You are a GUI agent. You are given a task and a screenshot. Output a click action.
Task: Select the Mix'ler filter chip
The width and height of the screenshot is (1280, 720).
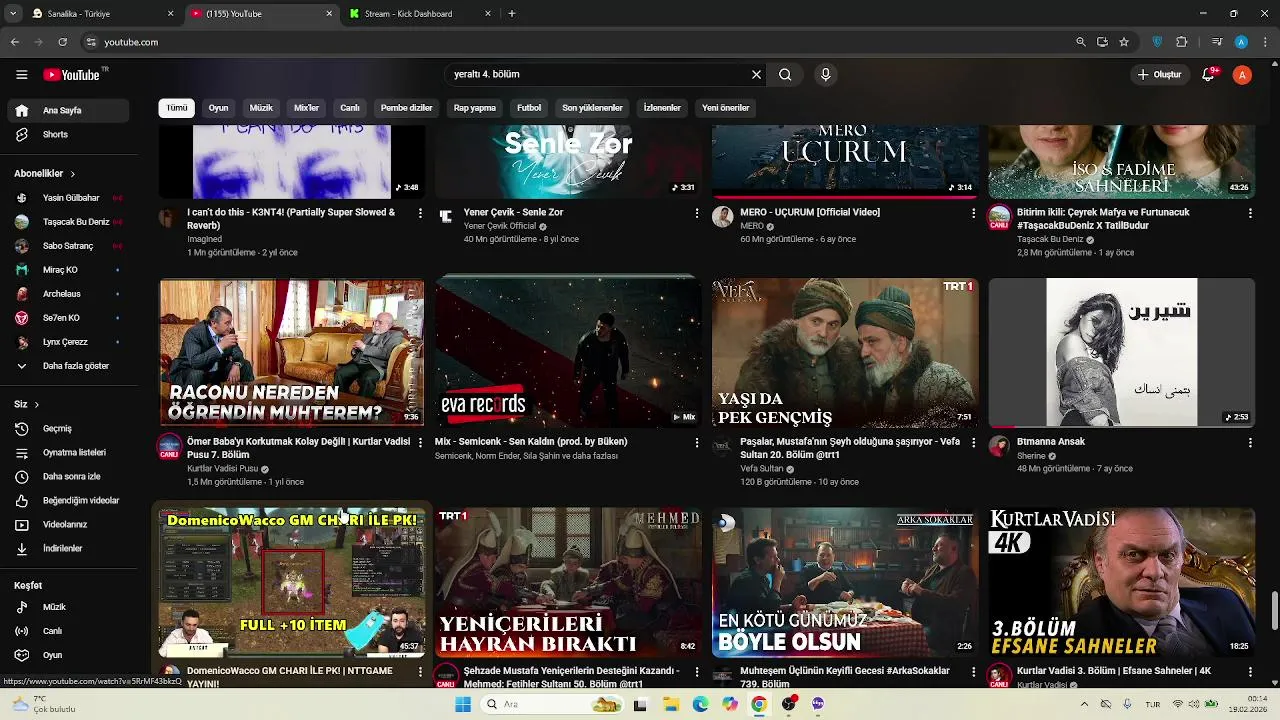click(306, 108)
